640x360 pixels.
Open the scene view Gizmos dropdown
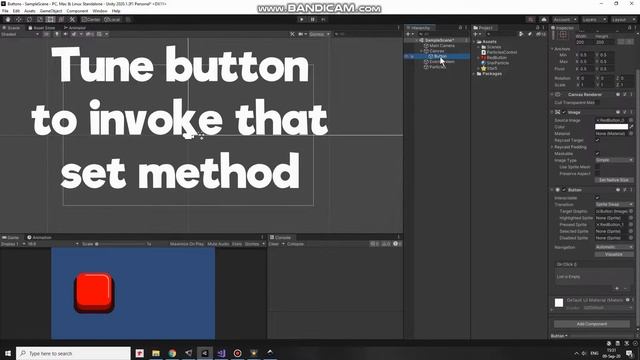[319, 34]
